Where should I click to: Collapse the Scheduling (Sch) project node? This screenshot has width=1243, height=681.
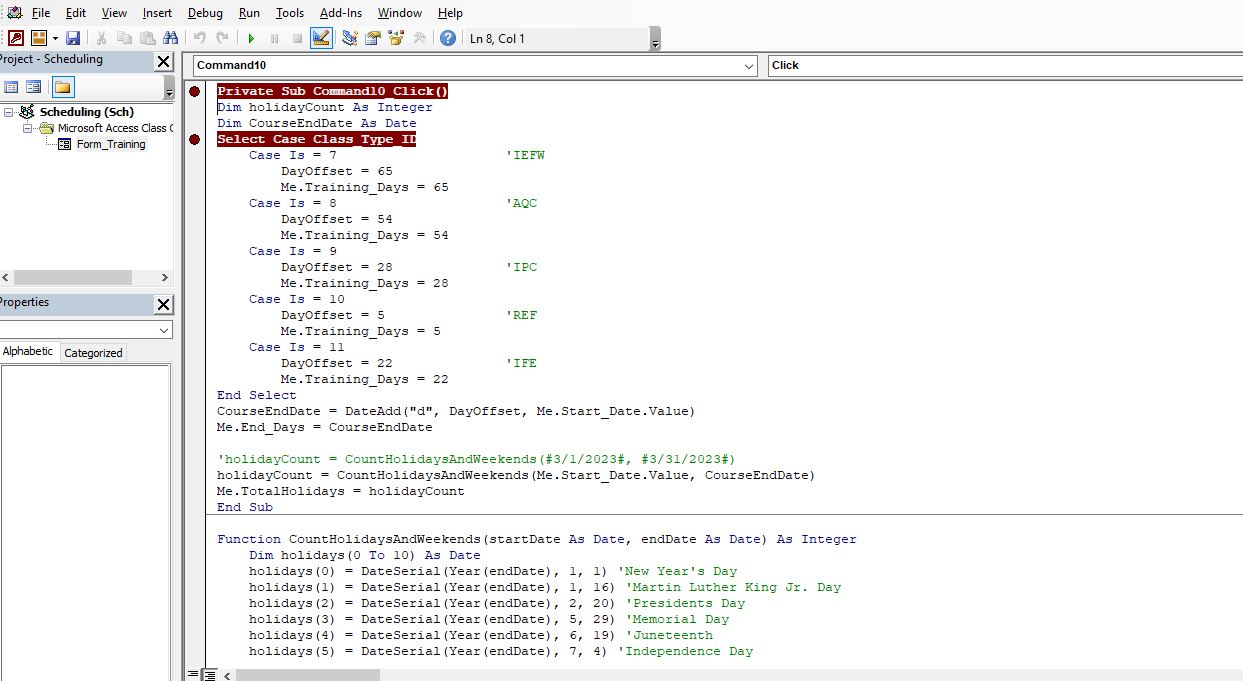9,112
